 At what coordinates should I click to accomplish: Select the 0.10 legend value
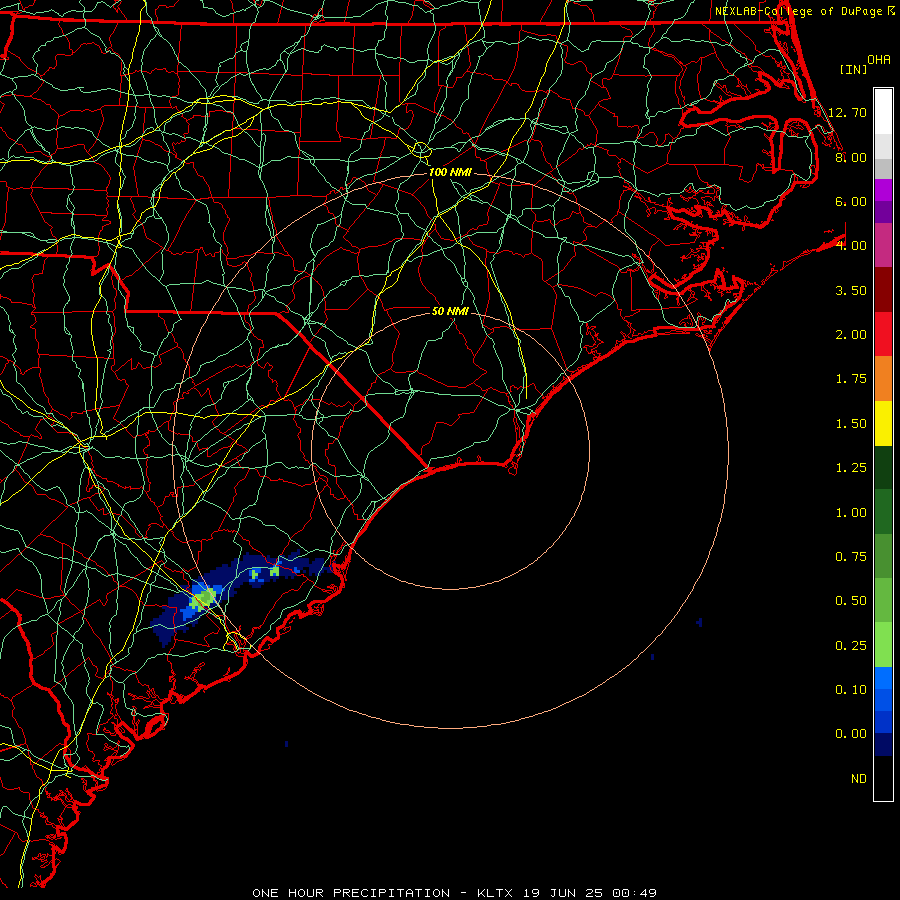[851, 690]
